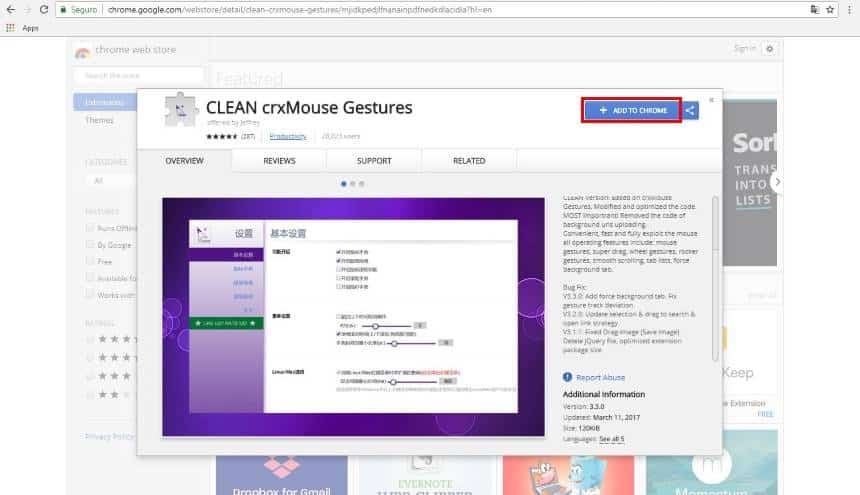The image size is (860, 495).
Task: Click the Updated March 11, 2017 text
Action: (601, 417)
